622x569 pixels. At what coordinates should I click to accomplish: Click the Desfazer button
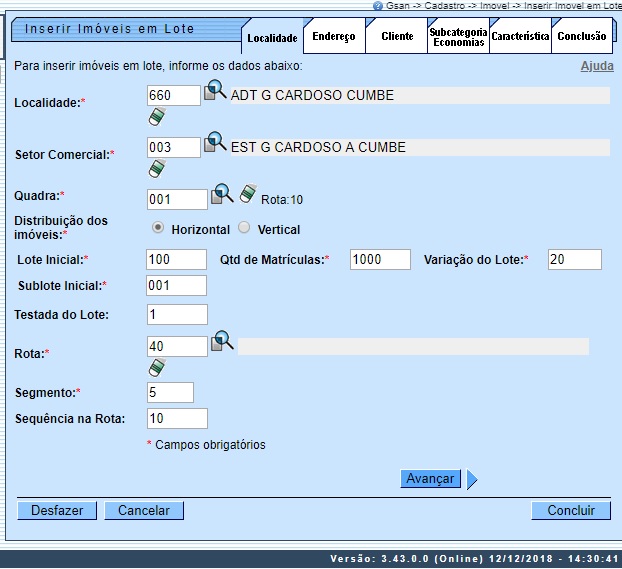click(x=57, y=510)
